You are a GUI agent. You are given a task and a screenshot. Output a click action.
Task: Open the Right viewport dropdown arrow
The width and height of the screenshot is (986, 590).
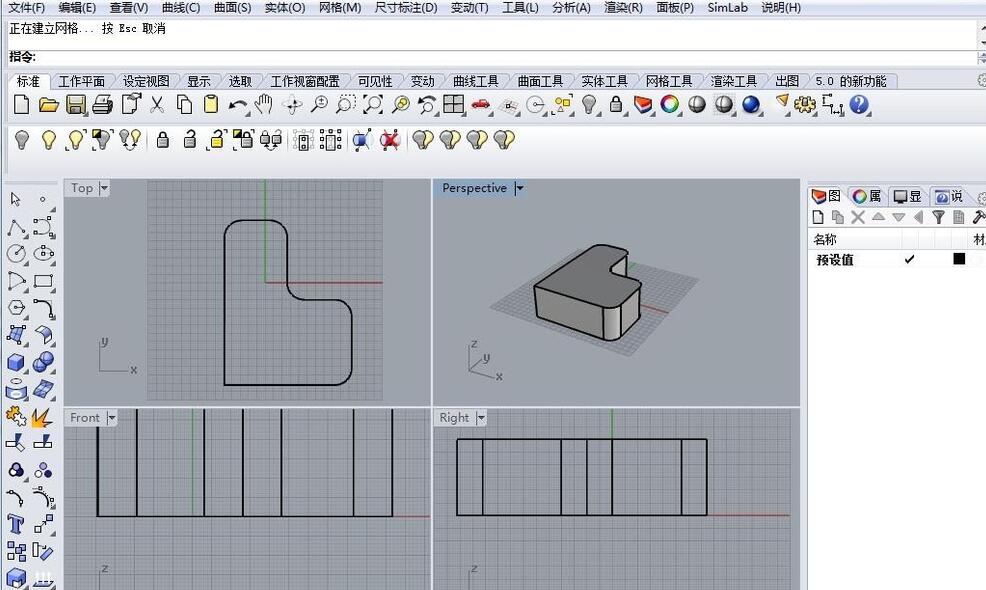[481, 418]
